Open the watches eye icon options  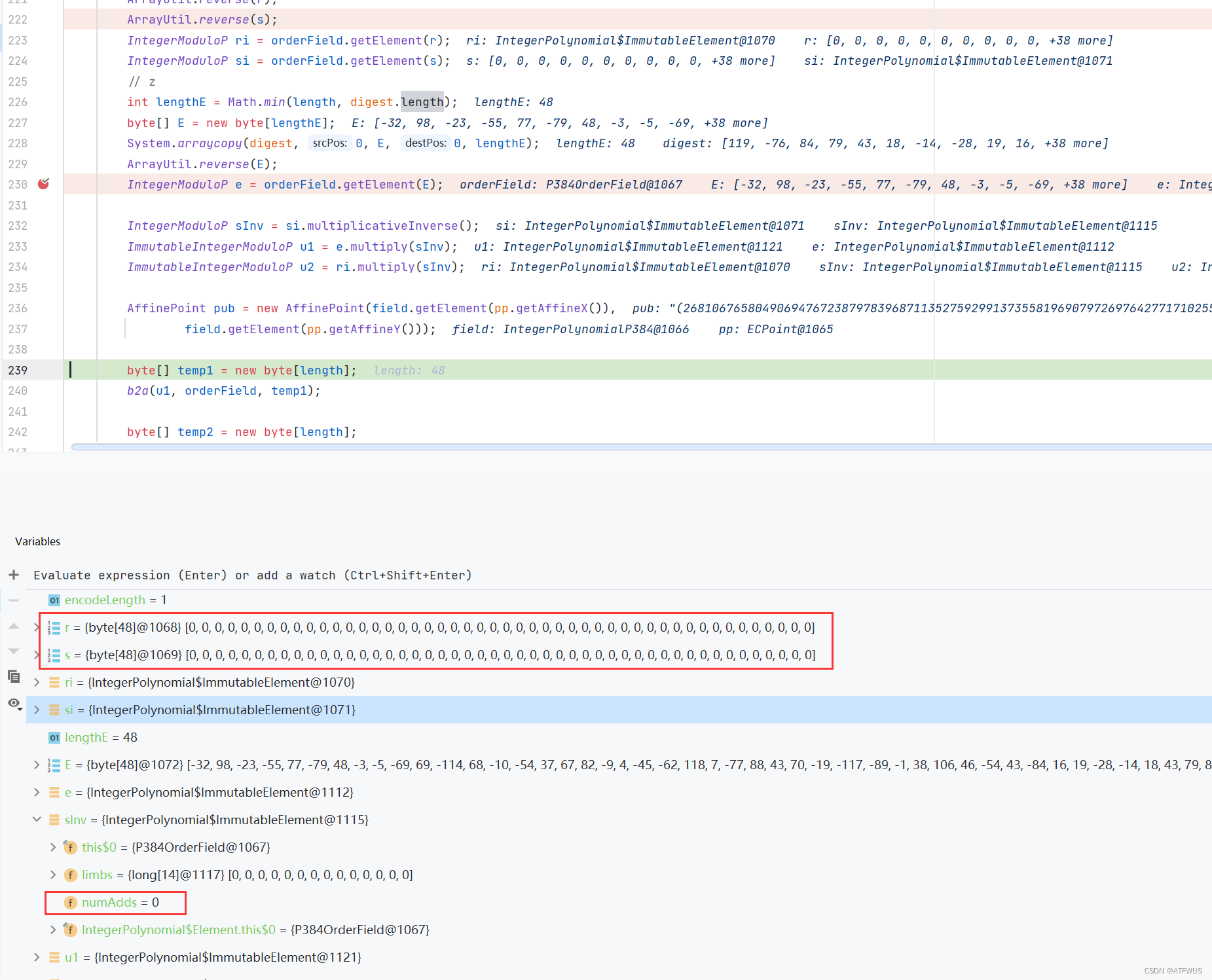coord(14,704)
